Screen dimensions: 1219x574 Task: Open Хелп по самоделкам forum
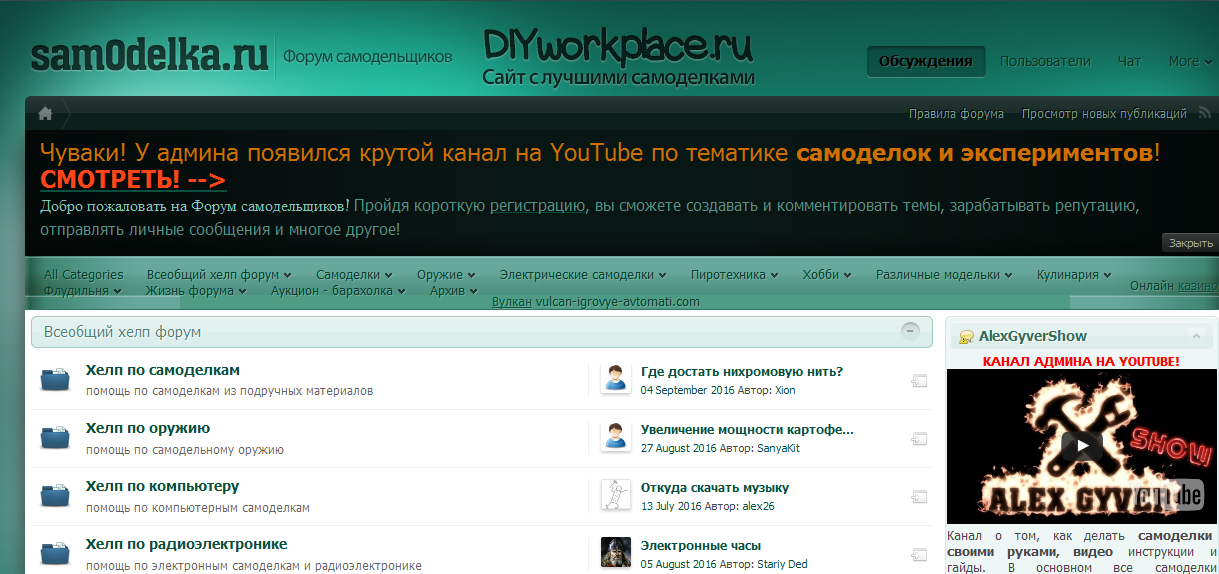(x=163, y=370)
